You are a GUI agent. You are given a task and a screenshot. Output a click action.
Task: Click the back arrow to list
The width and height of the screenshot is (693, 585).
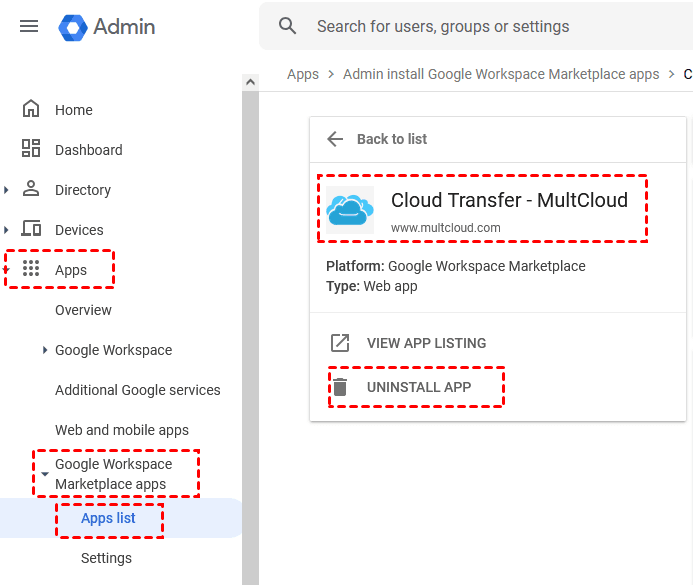[335, 139]
